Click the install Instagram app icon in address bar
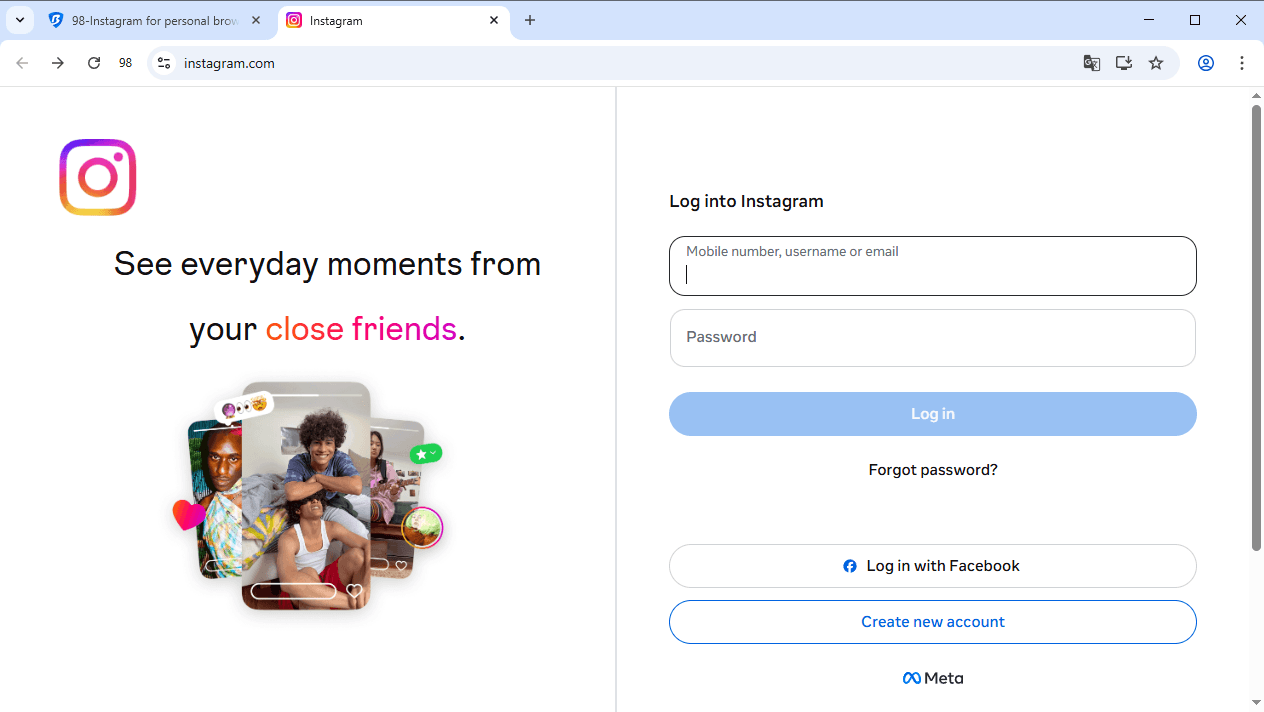Screen dimensions: 1264x712 [x=1123, y=62]
